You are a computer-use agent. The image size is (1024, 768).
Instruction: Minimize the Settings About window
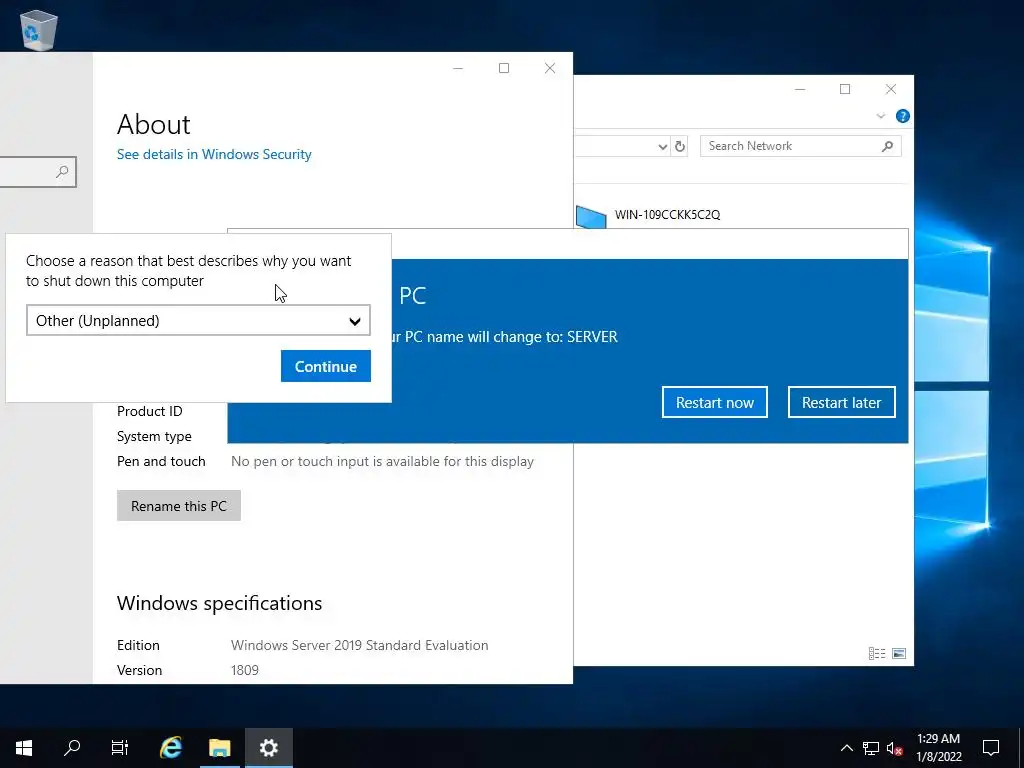pos(458,68)
